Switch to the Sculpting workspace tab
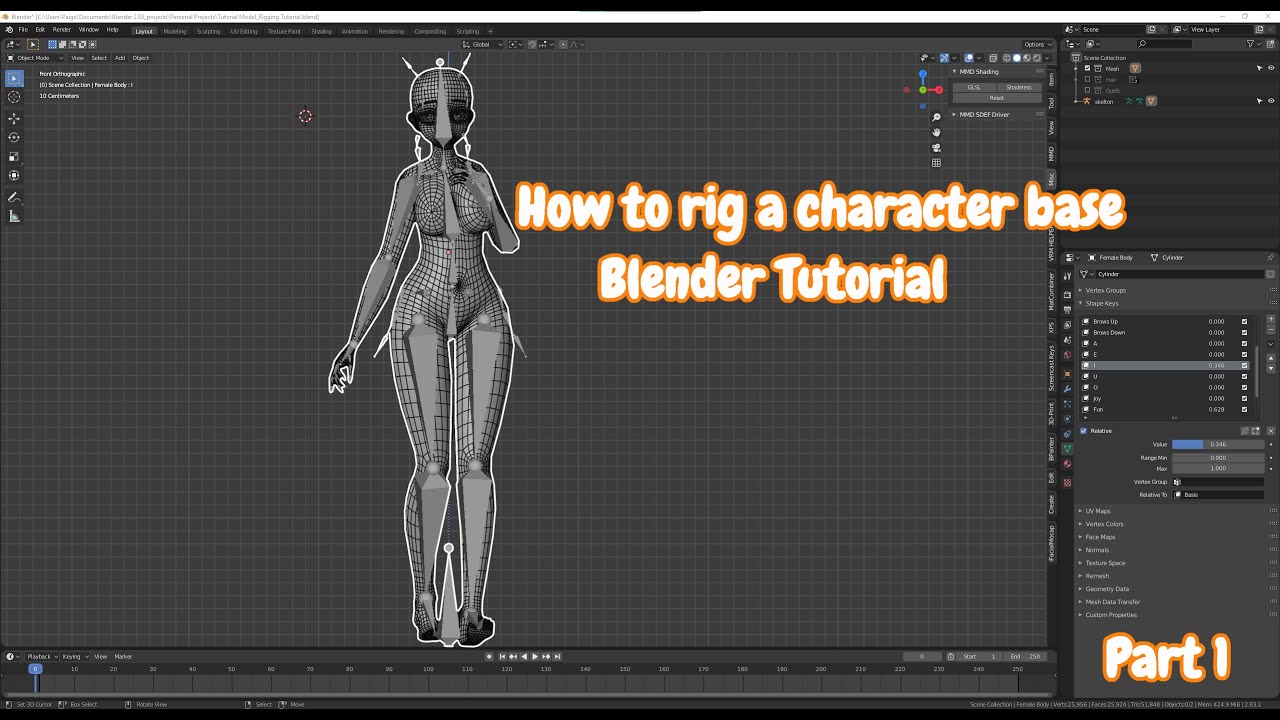The image size is (1280, 720). coord(208,31)
